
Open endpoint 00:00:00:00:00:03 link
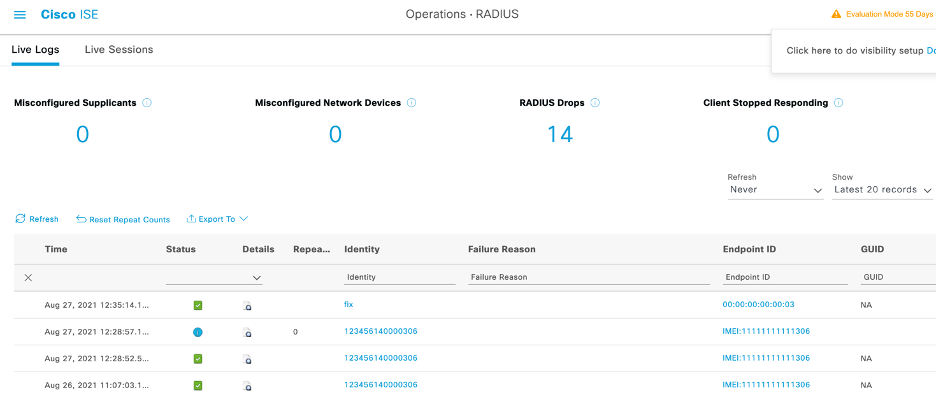(758, 304)
